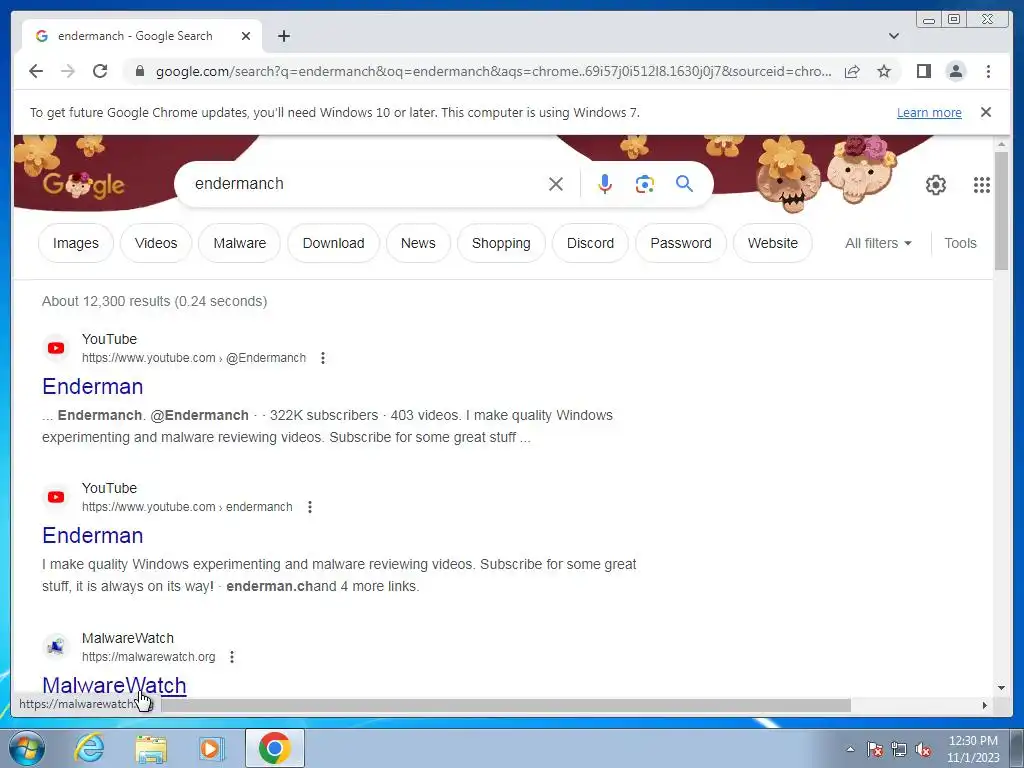Bookmark this tab with star icon

coord(884,71)
